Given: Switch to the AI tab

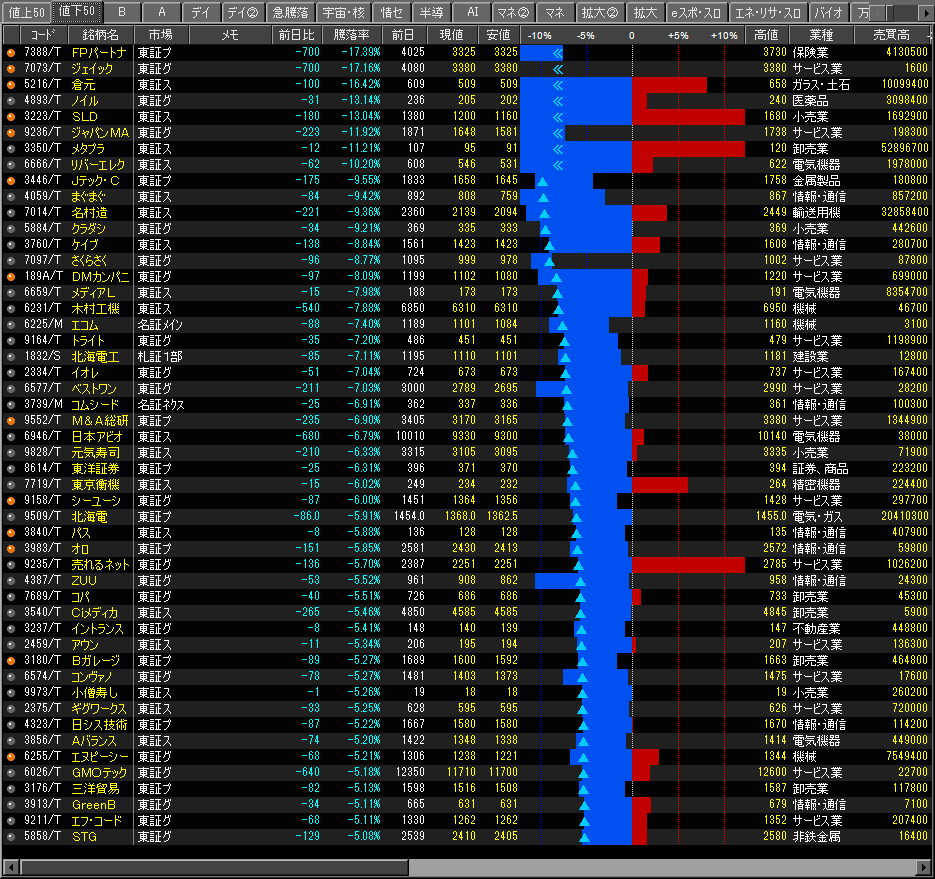Looking at the screenshot, I should pyautogui.click(x=472, y=12).
